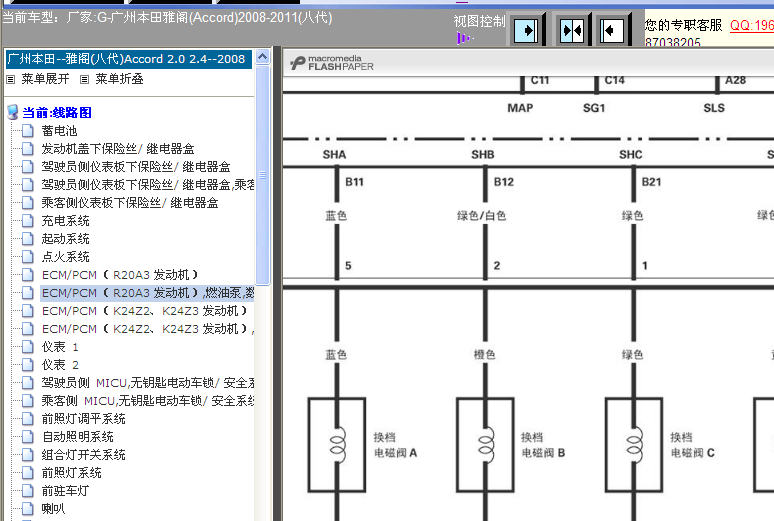The image size is (774, 521).
Task: Select the 当前:线路图 root node
Action: click(57, 113)
